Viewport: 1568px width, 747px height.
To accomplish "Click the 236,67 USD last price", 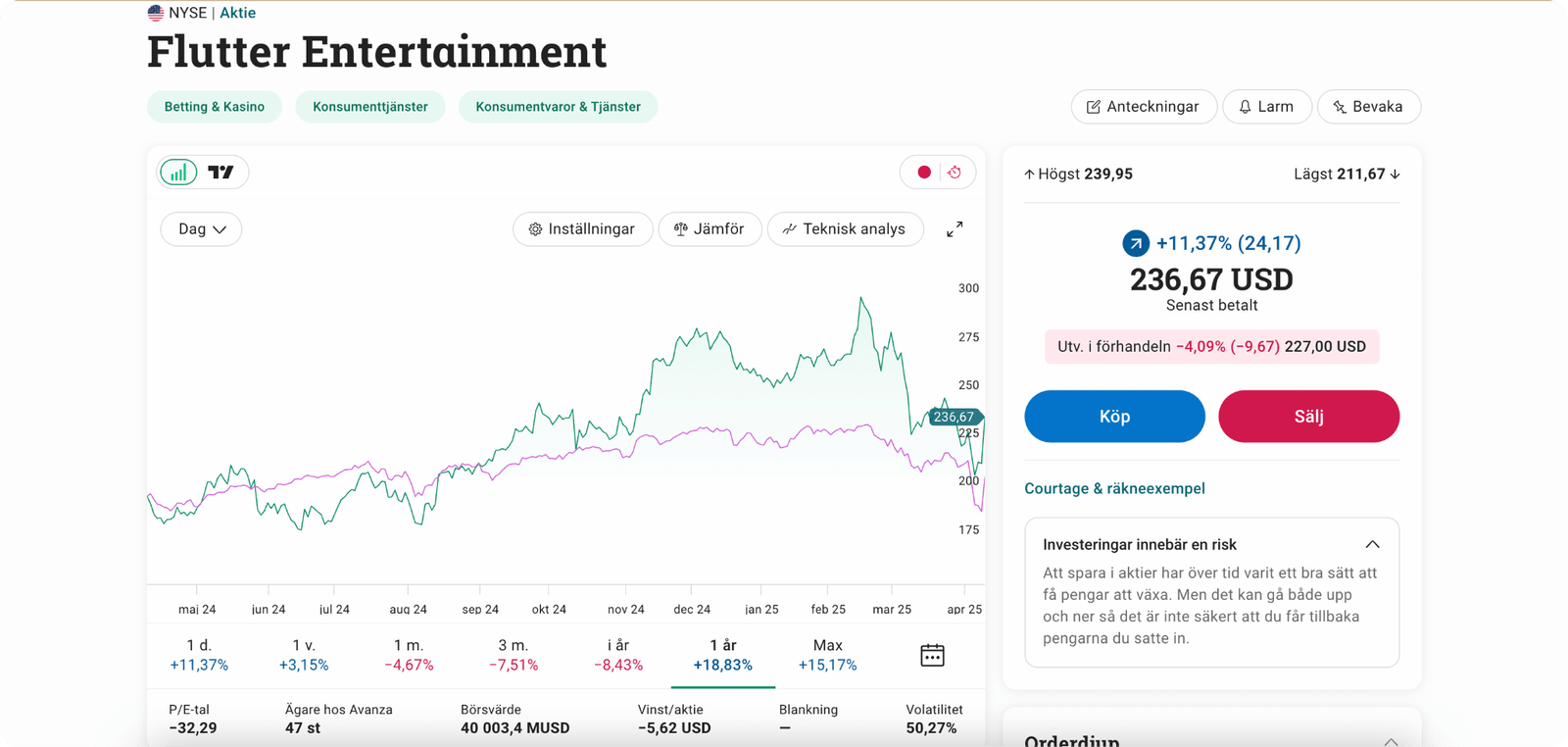I will 1211,280.
